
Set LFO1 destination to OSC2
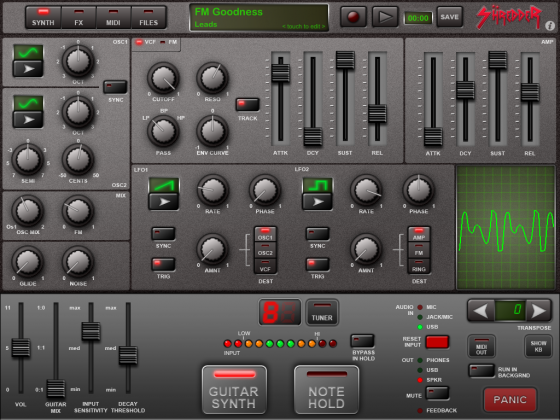click(x=265, y=250)
